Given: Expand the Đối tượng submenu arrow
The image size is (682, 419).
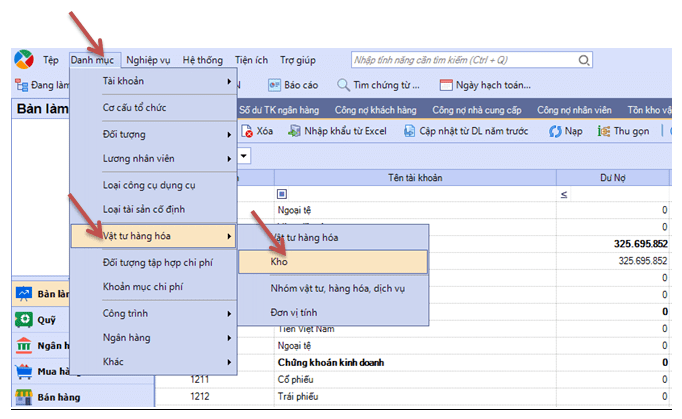Looking at the screenshot, I should [x=229, y=134].
